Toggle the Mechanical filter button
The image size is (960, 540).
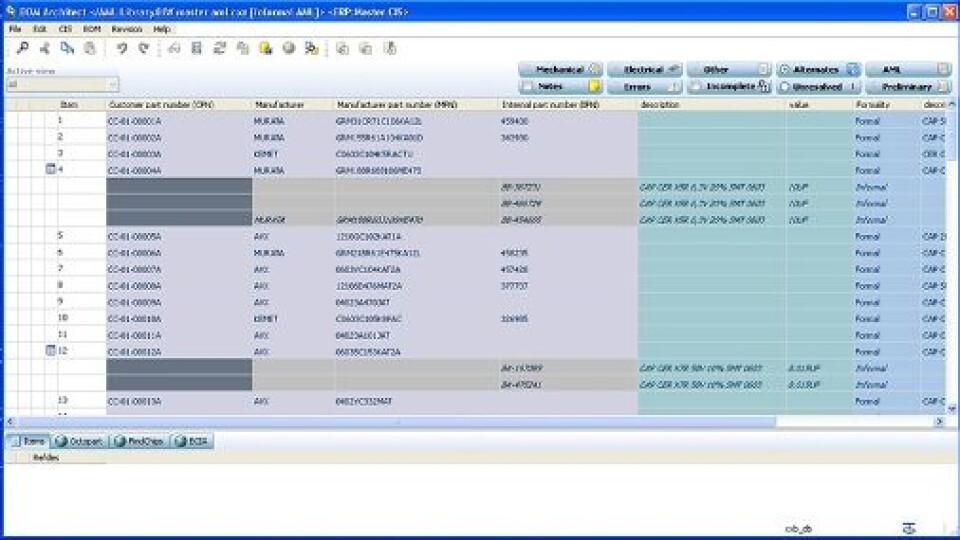tap(560, 69)
